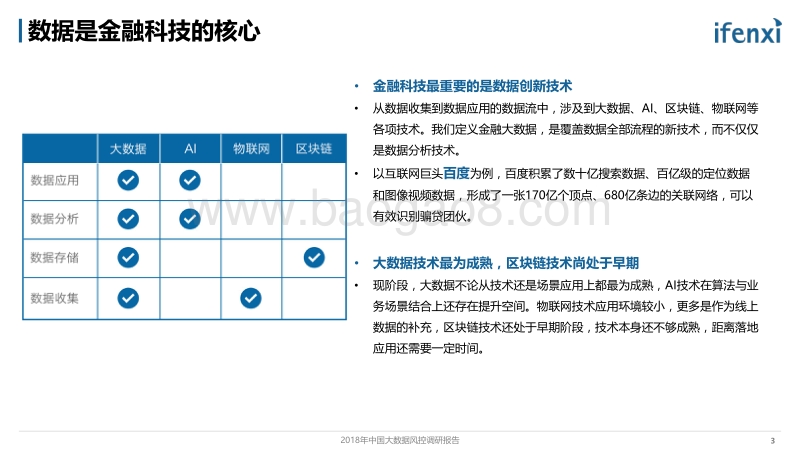
Task: Click checkmark for 数据应用 under AI
Action: (x=190, y=180)
